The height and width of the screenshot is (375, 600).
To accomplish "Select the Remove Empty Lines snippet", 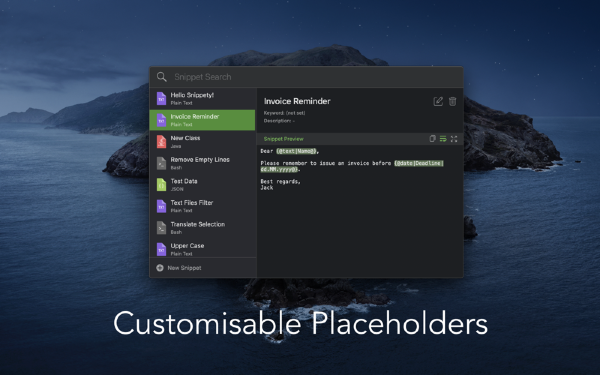I will coord(202,163).
